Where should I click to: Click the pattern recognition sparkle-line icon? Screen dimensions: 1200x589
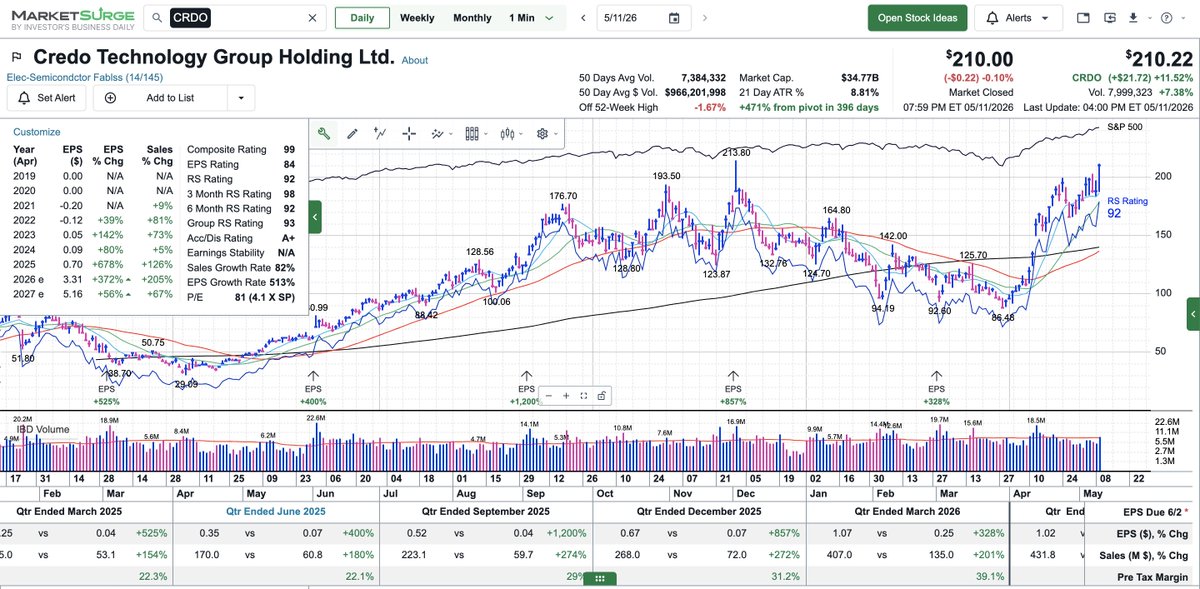pyautogui.click(x=437, y=133)
